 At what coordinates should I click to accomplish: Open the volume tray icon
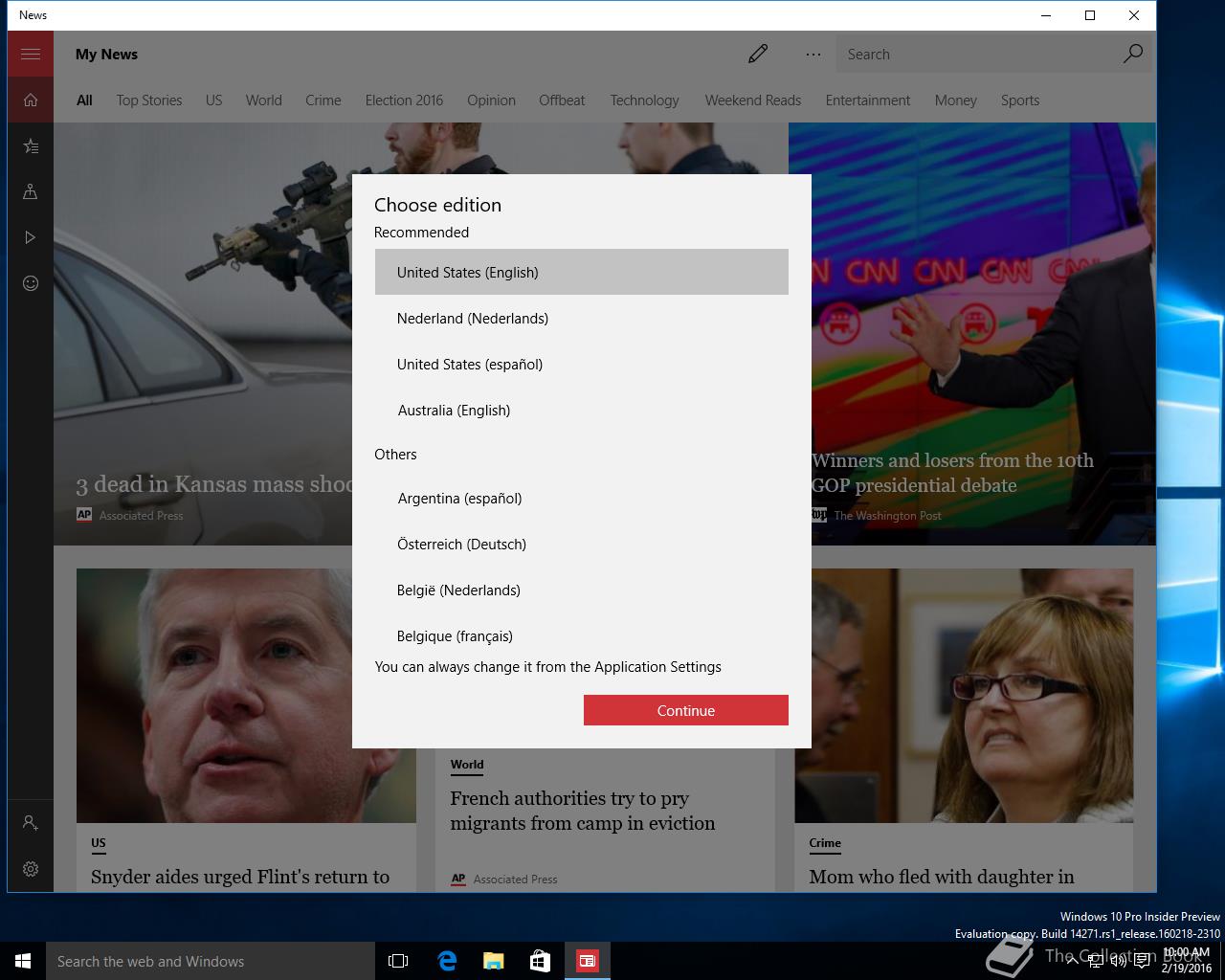pos(1119,961)
